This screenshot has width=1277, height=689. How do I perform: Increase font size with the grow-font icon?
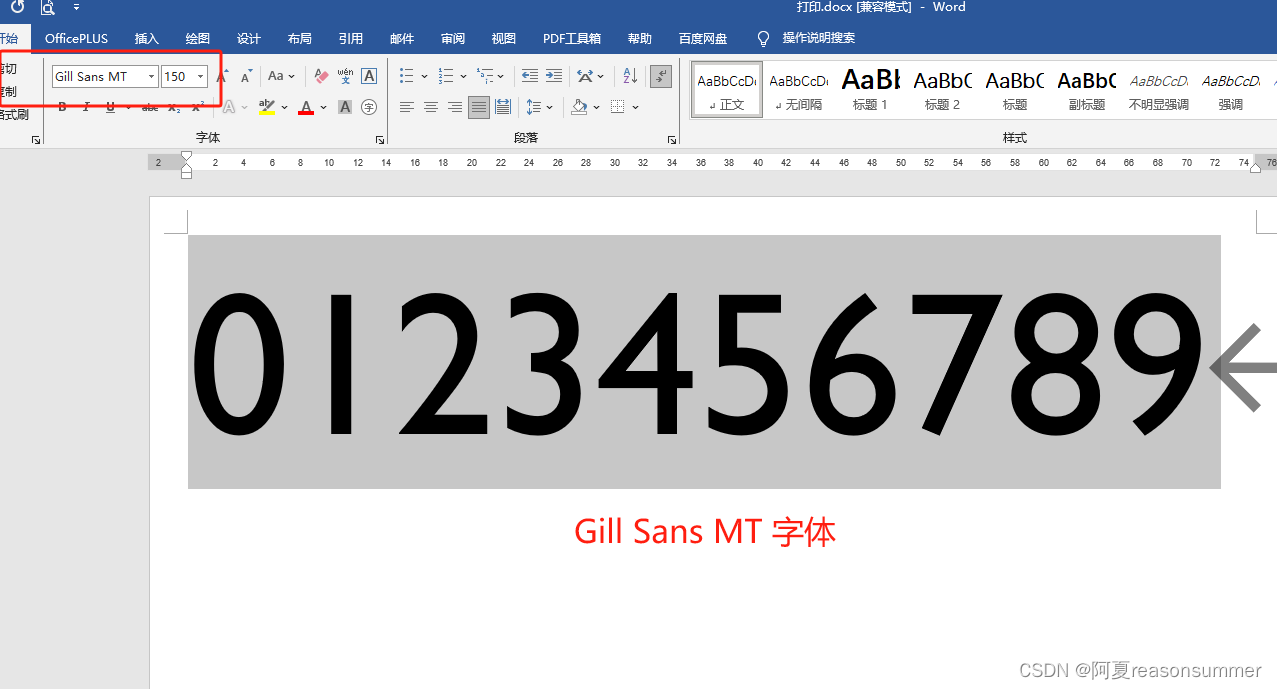click(224, 76)
